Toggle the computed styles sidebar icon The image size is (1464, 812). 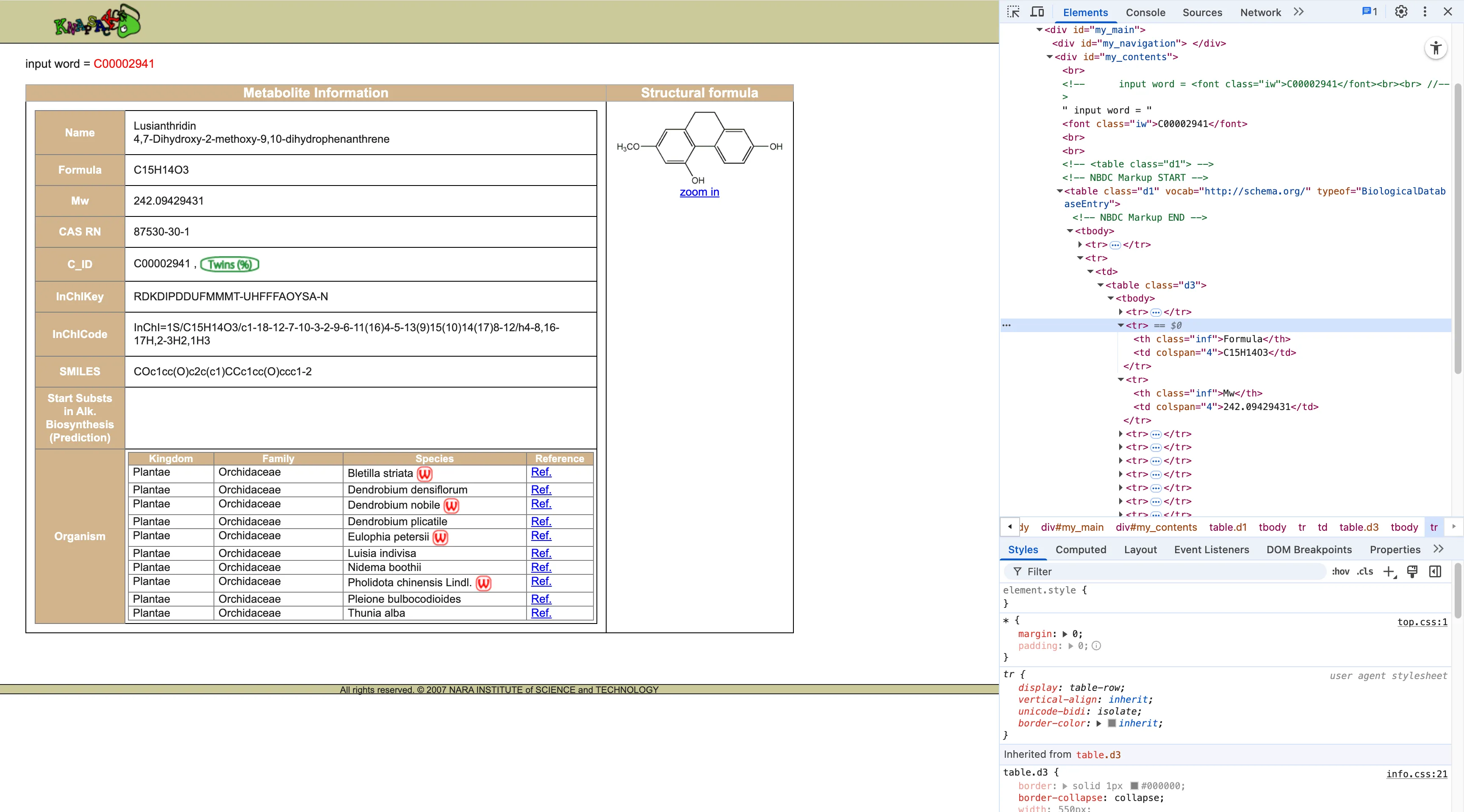pyautogui.click(x=1435, y=572)
